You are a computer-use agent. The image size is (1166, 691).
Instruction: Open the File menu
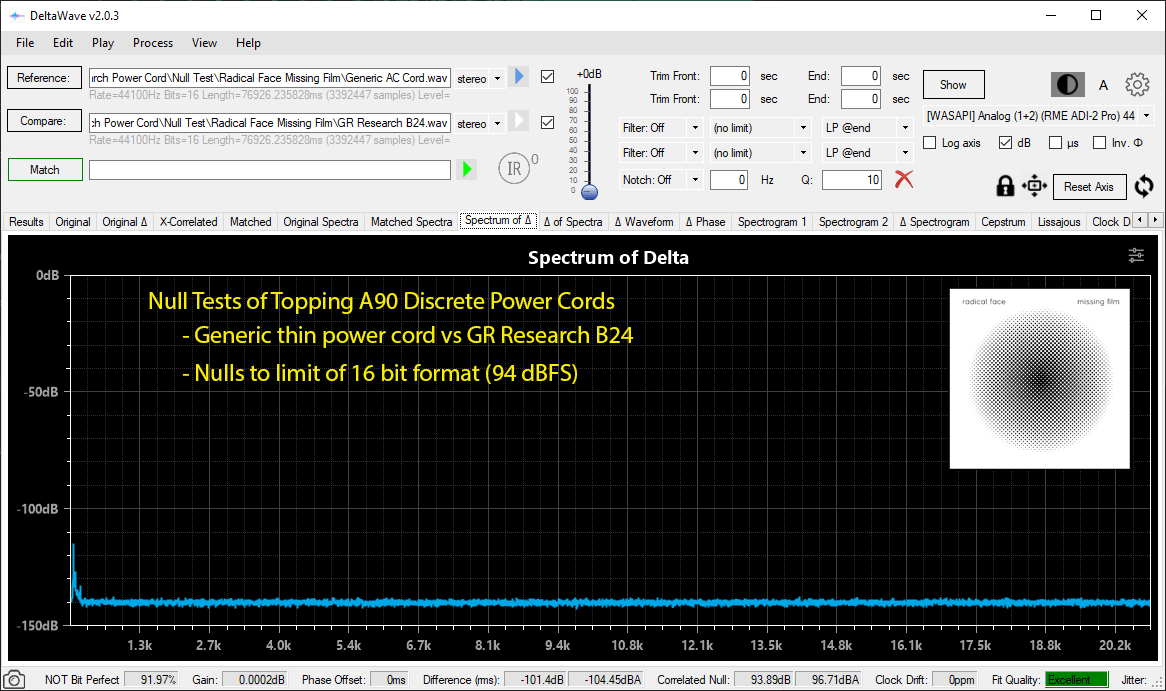pos(25,43)
